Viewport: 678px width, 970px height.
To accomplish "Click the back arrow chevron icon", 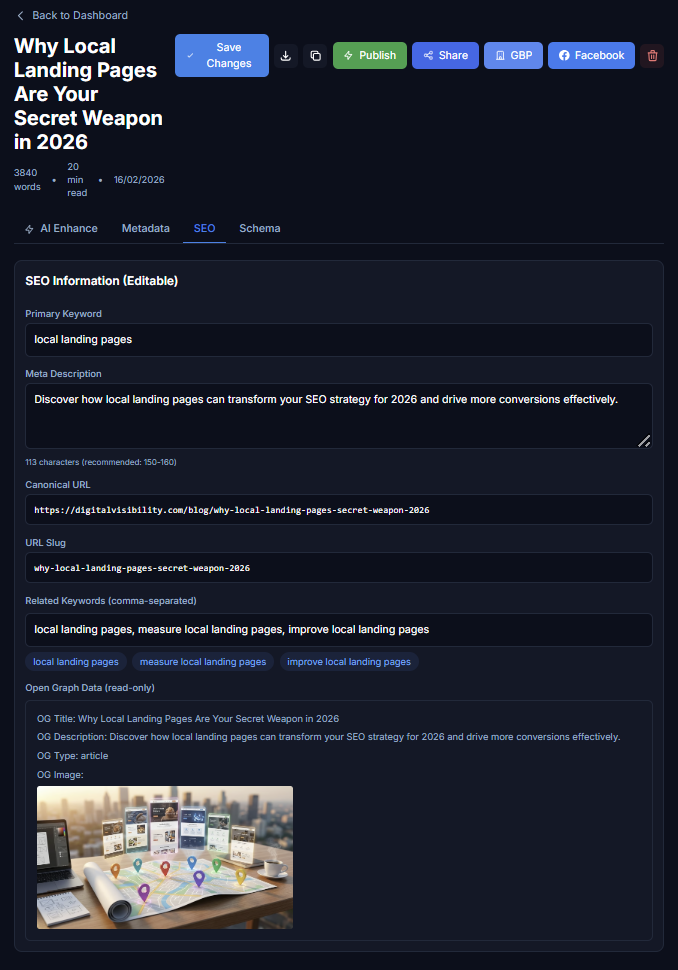I will click(20, 15).
